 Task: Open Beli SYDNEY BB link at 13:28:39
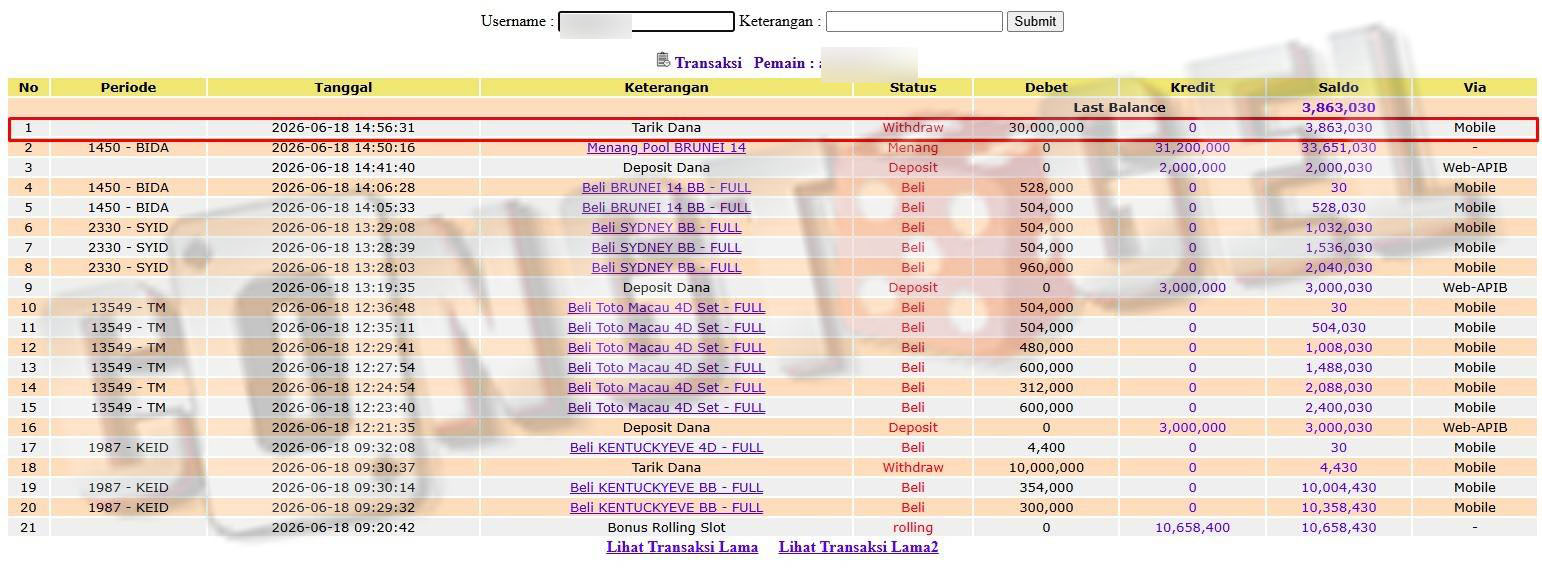pyautogui.click(x=666, y=247)
